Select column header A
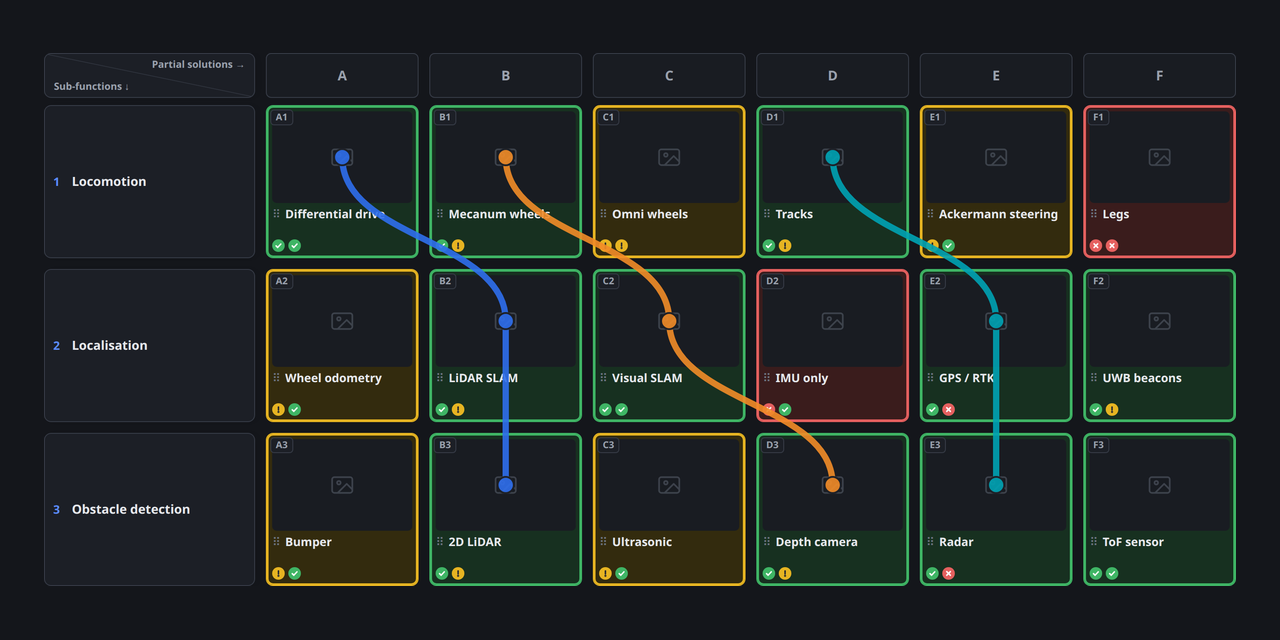1280x640 pixels. (x=342, y=76)
